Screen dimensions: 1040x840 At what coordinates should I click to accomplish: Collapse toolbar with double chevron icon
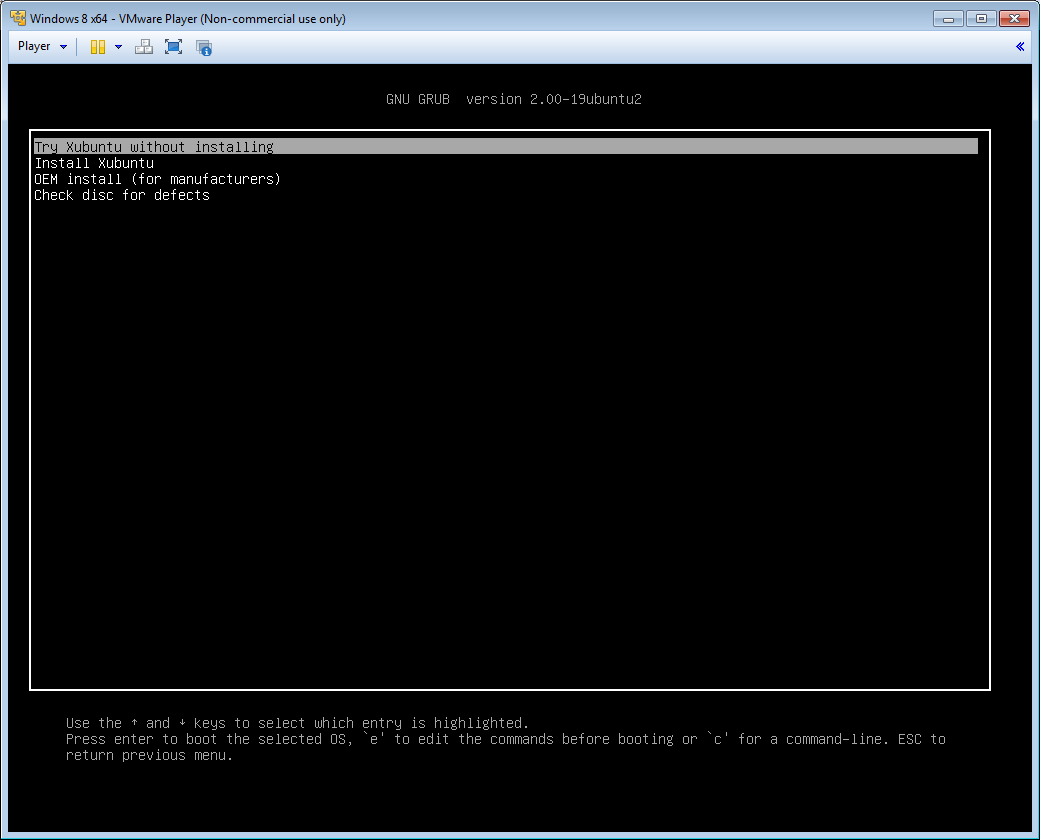click(x=1020, y=46)
